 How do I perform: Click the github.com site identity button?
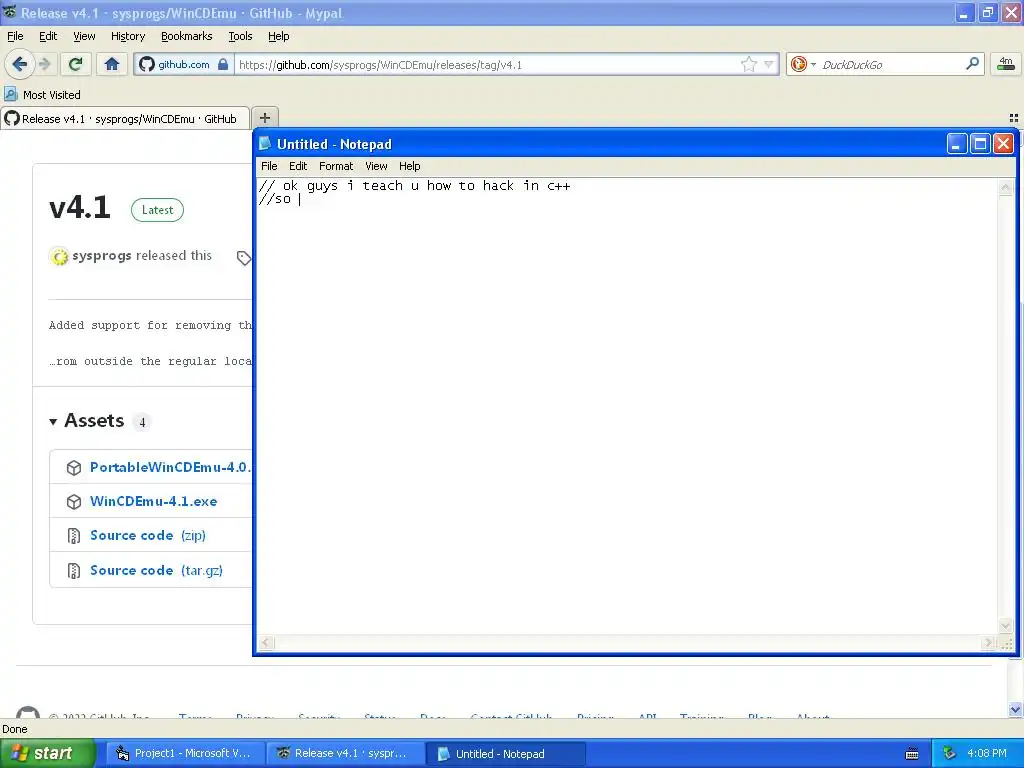(184, 64)
